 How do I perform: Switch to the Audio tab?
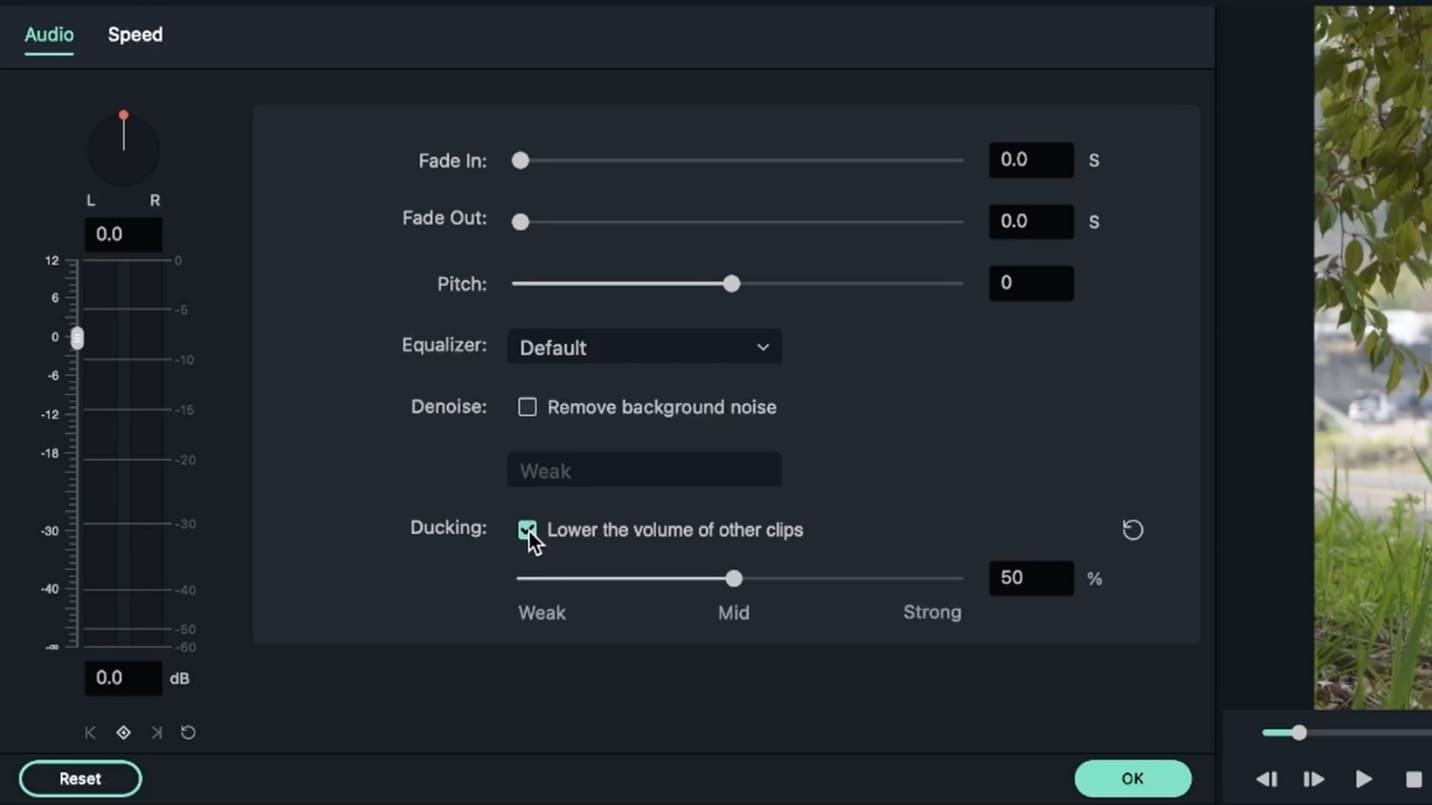pyautogui.click(x=49, y=35)
